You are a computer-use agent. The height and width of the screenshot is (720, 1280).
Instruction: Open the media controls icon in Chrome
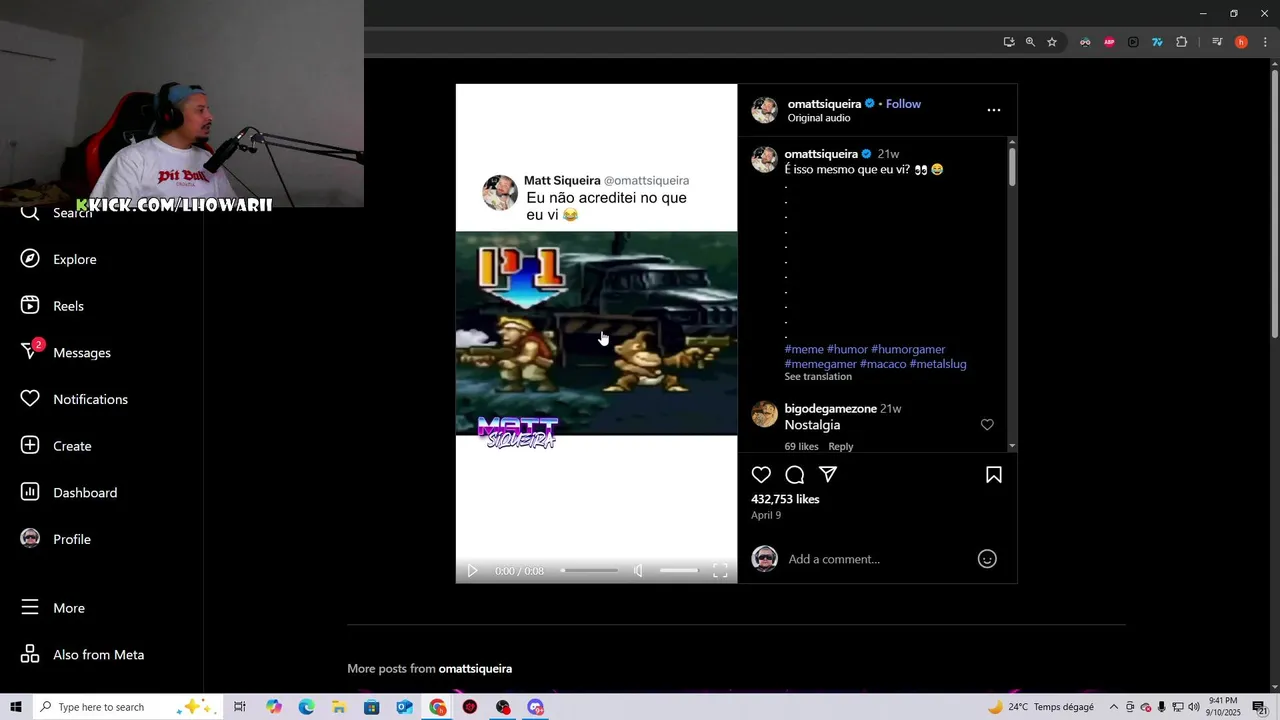click(x=1217, y=42)
